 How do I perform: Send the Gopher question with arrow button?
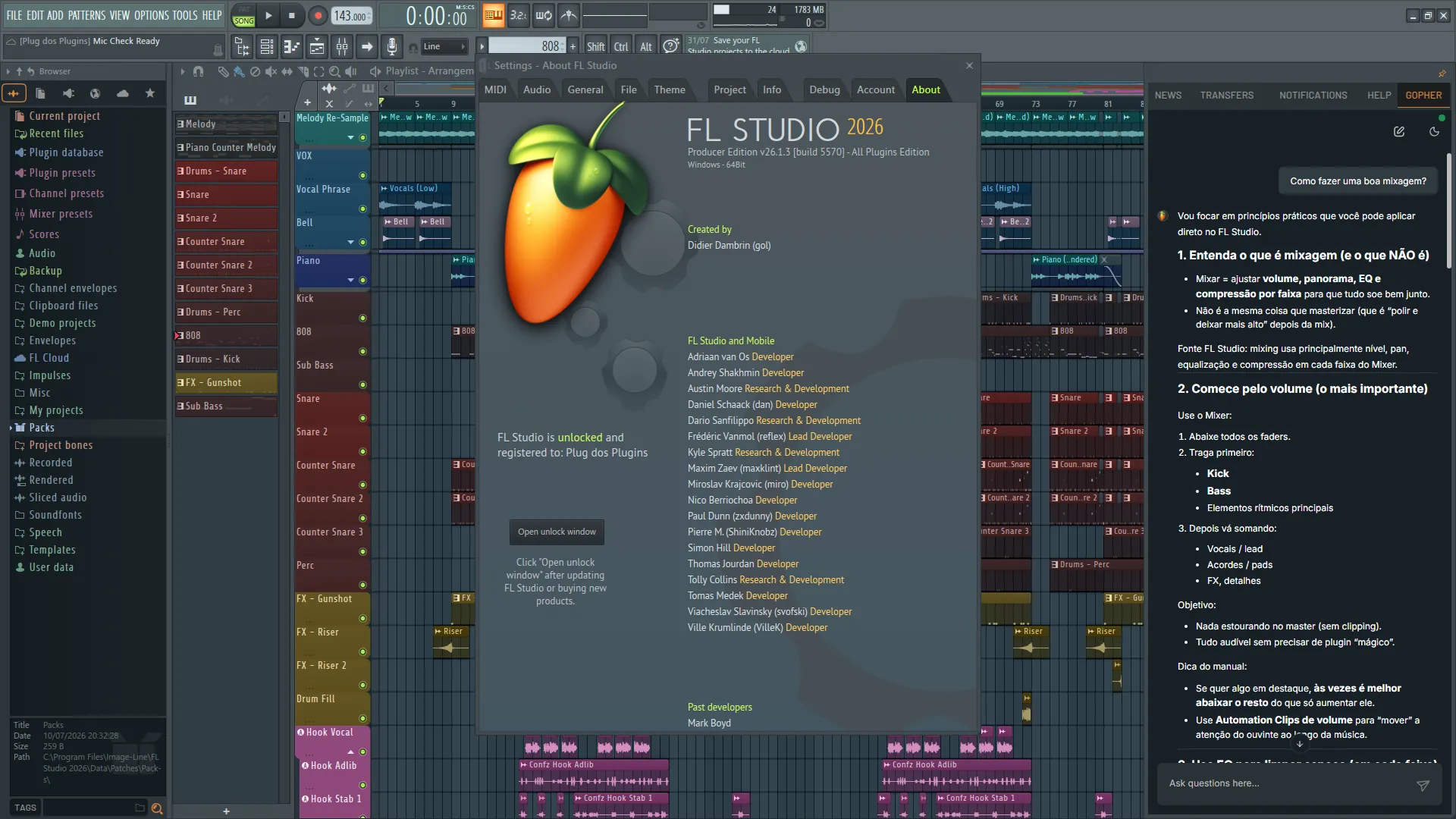1423,785
